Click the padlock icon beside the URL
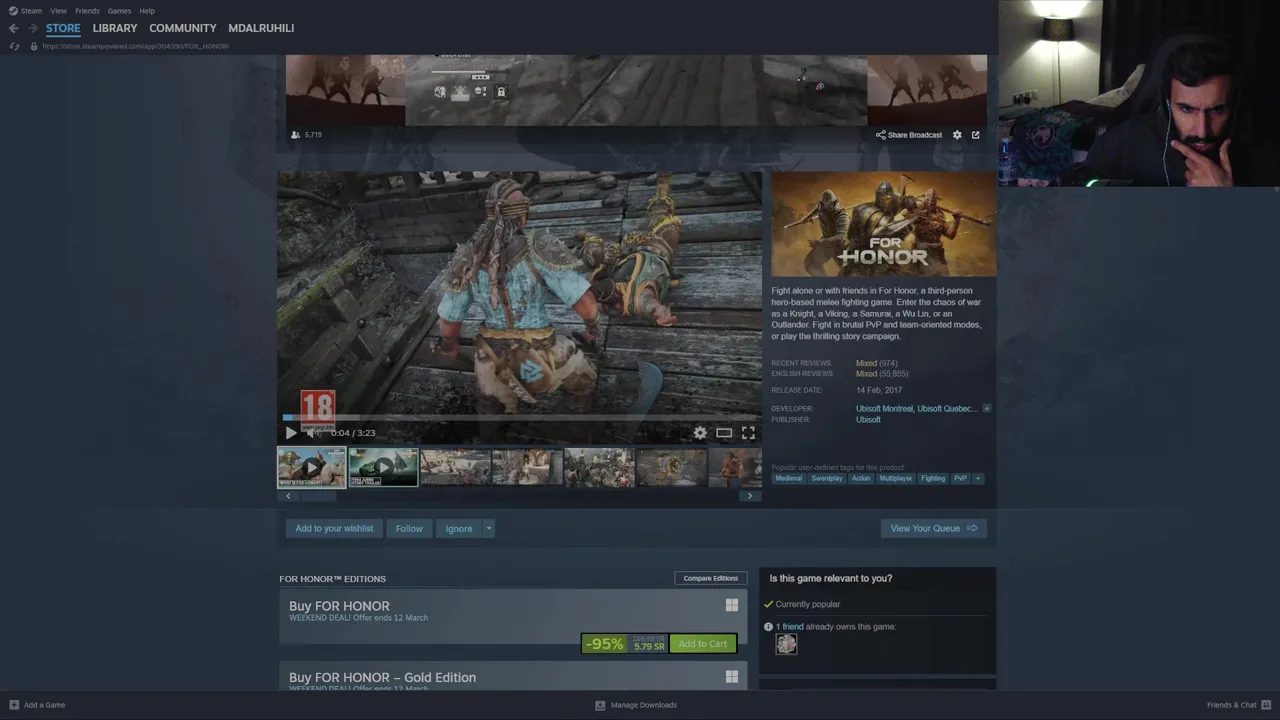Image resolution: width=1280 pixels, height=720 pixels. 33,46
